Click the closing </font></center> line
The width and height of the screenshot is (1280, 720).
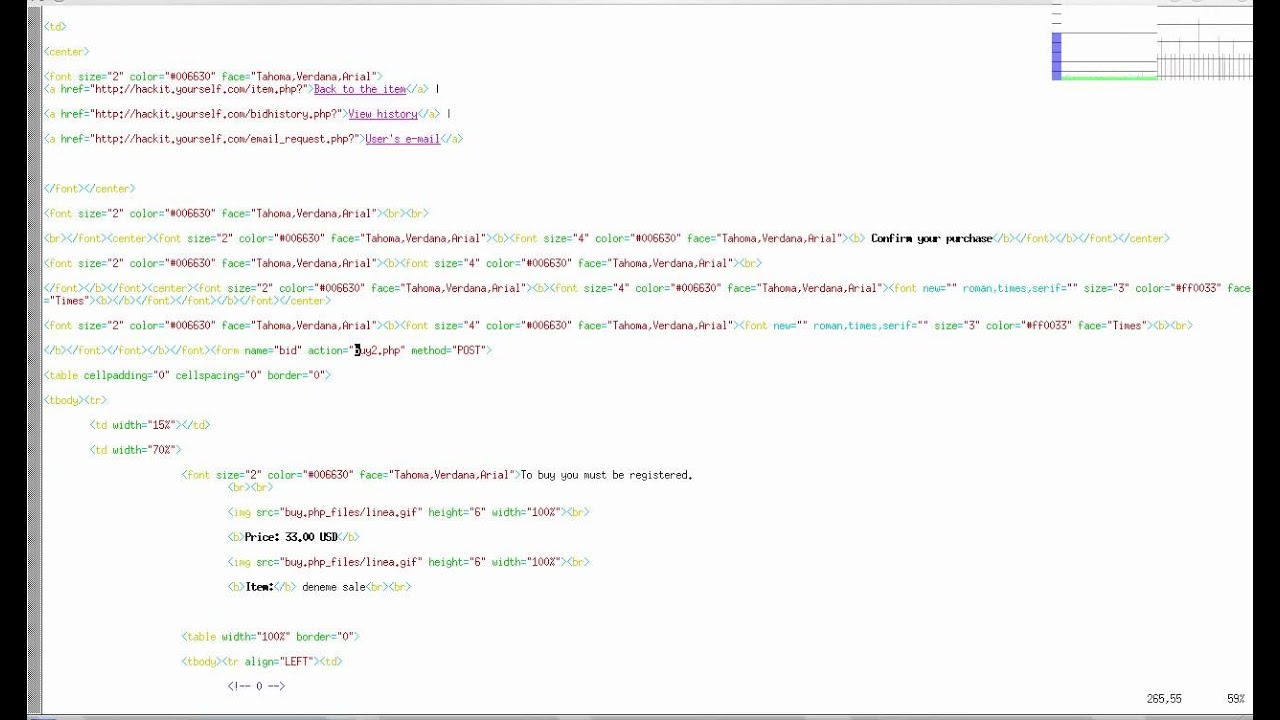(x=89, y=189)
